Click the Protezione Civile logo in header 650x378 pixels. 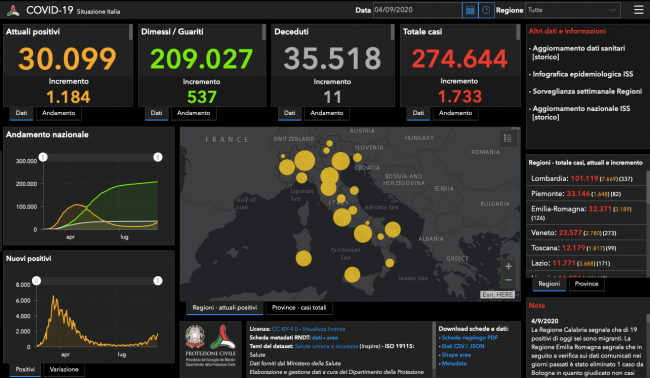[13, 10]
